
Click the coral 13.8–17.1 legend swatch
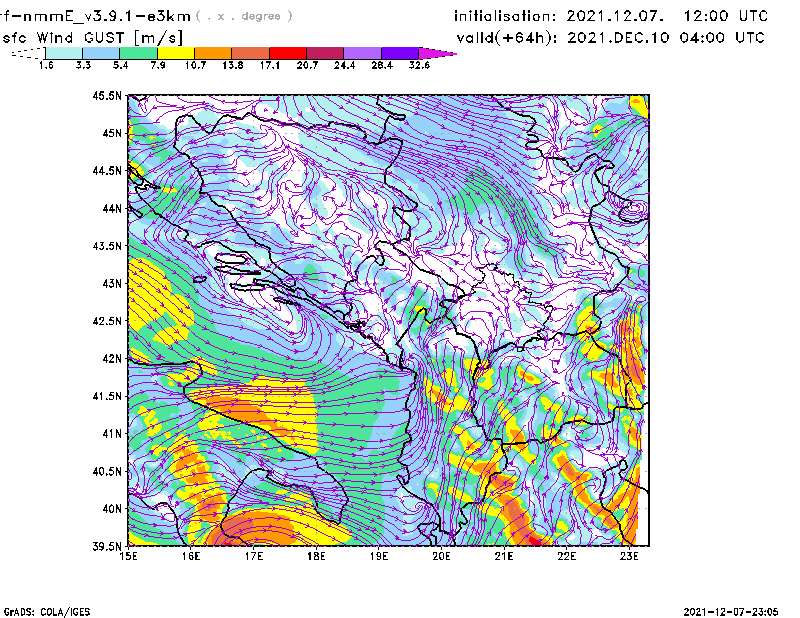251,53
